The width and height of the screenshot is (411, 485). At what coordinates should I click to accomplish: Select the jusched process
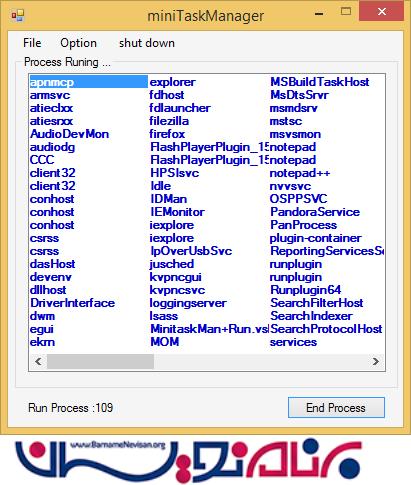(172, 264)
